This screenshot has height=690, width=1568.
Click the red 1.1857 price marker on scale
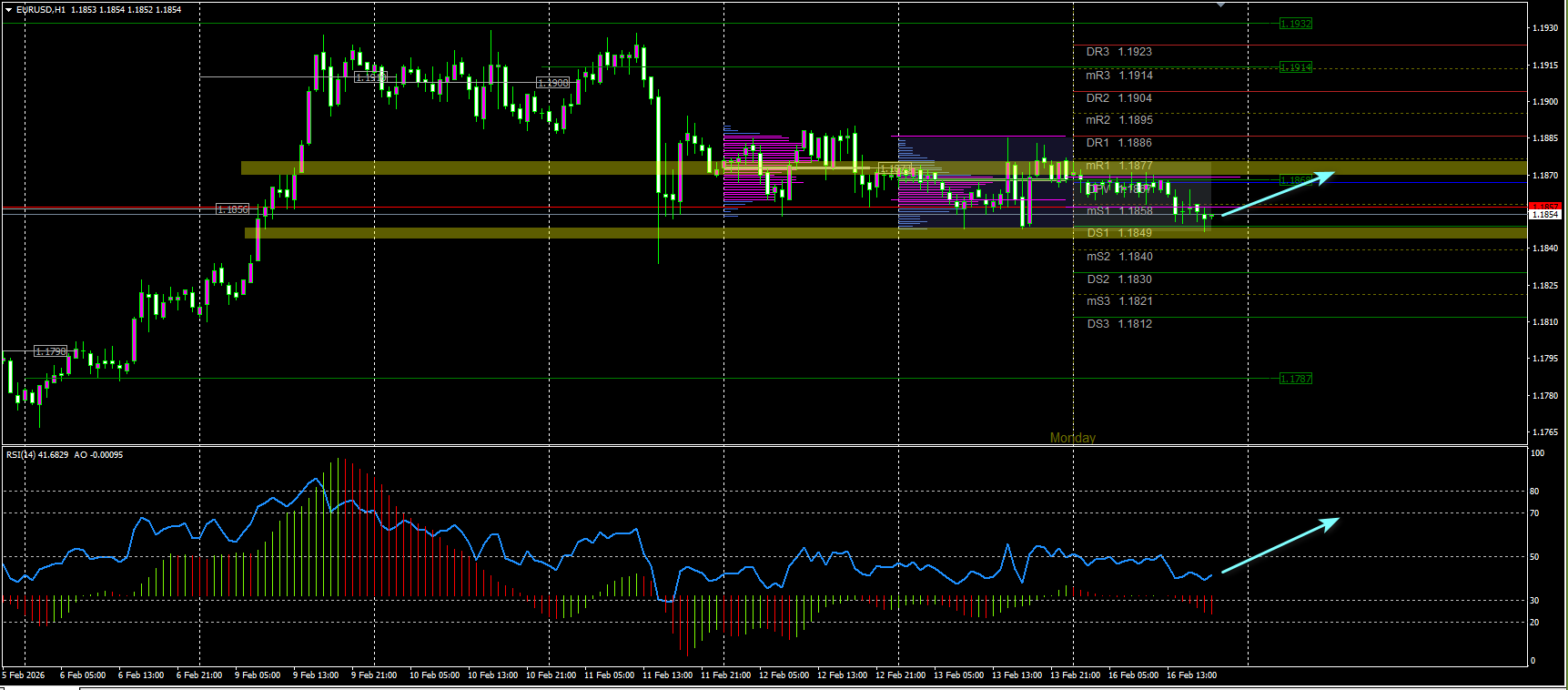pos(1545,207)
